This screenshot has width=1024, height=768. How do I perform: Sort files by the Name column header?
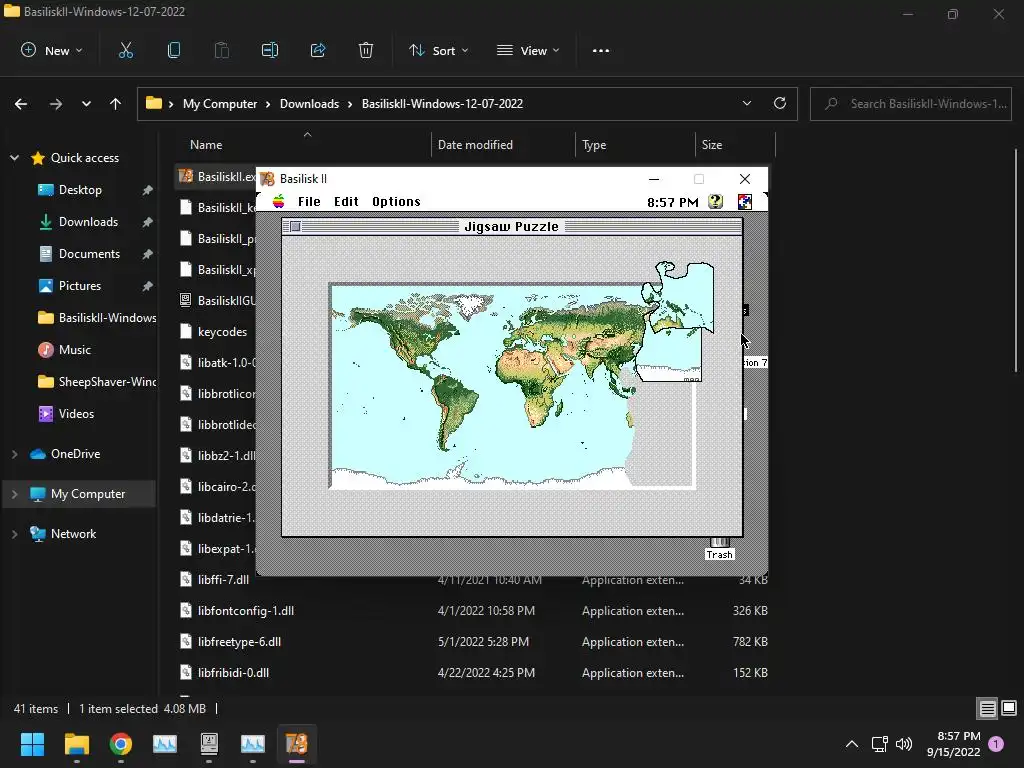click(304, 144)
